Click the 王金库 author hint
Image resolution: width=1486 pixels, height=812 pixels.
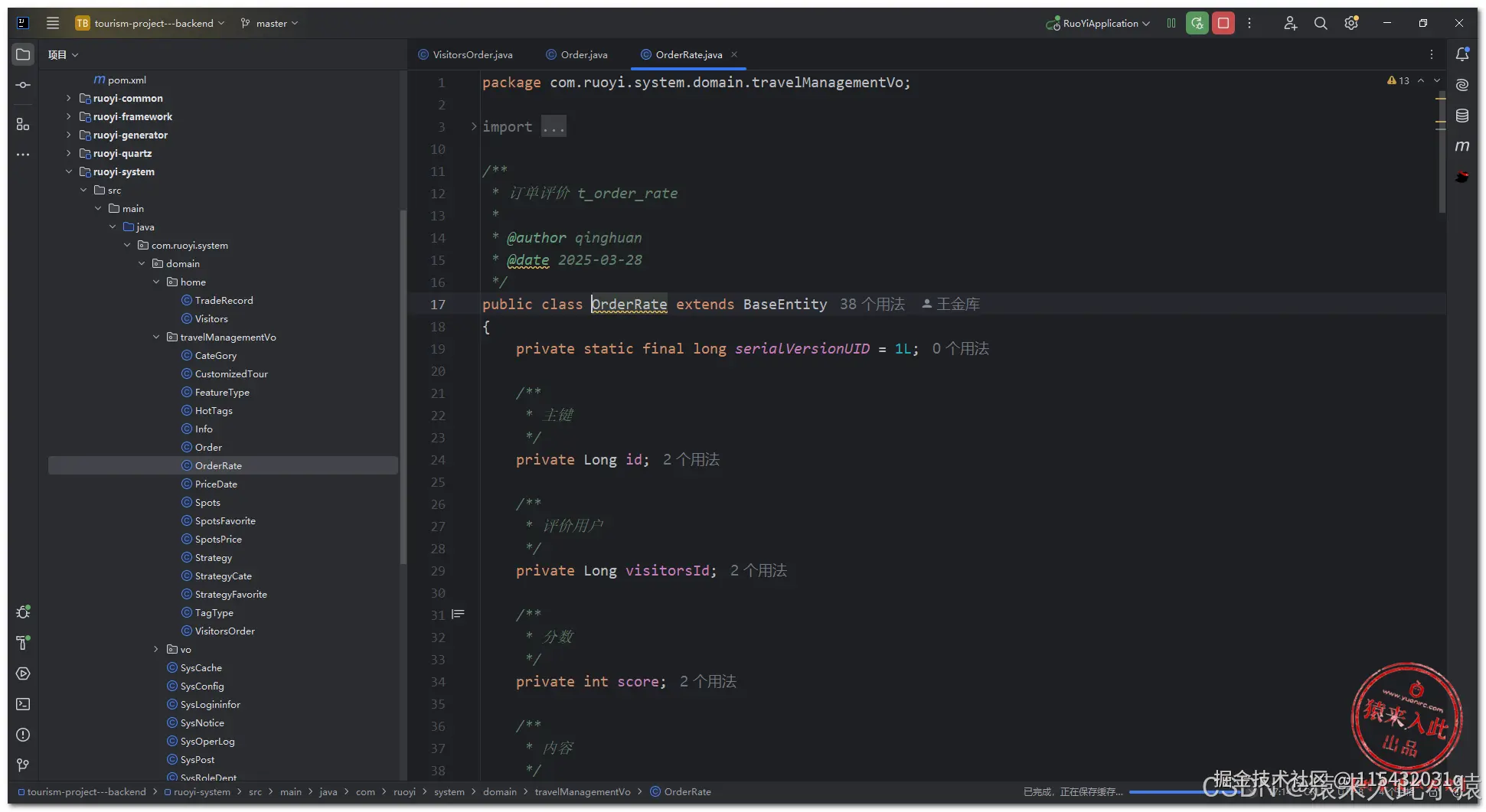point(950,304)
